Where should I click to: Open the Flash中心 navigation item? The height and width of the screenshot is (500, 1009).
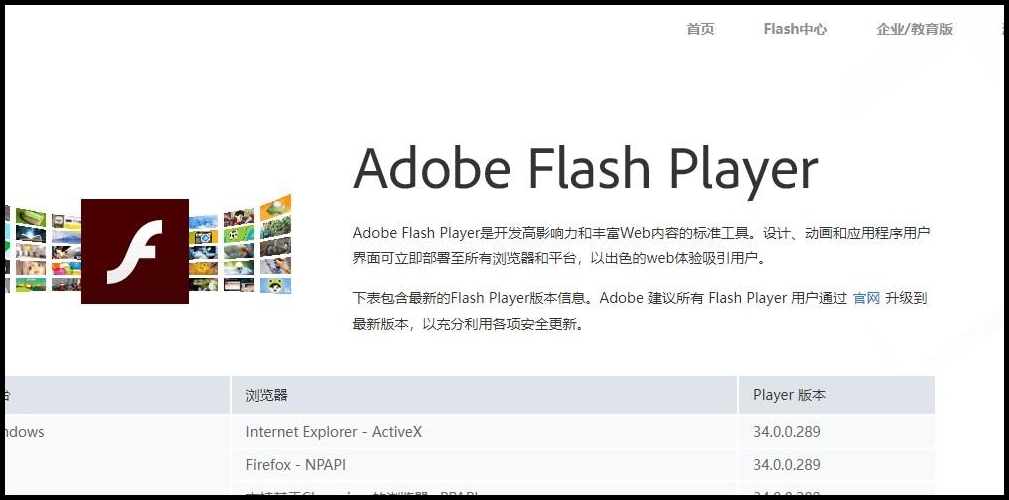pyautogui.click(x=795, y=29)
